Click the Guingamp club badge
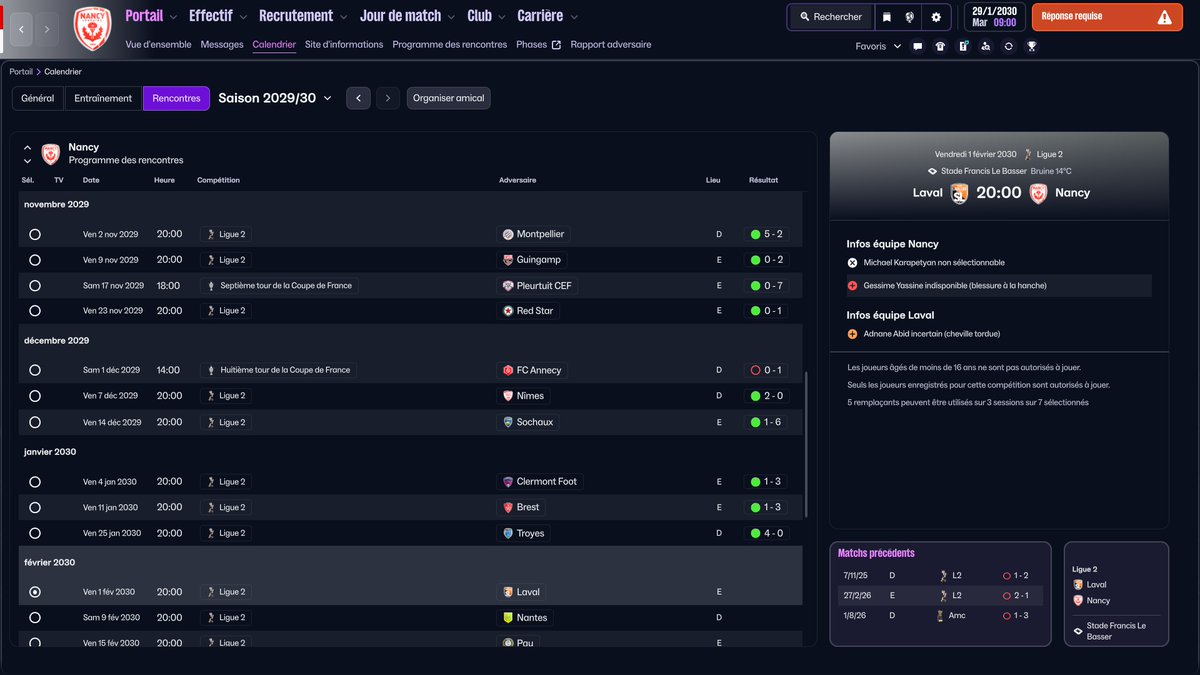 tap(508, 260)
